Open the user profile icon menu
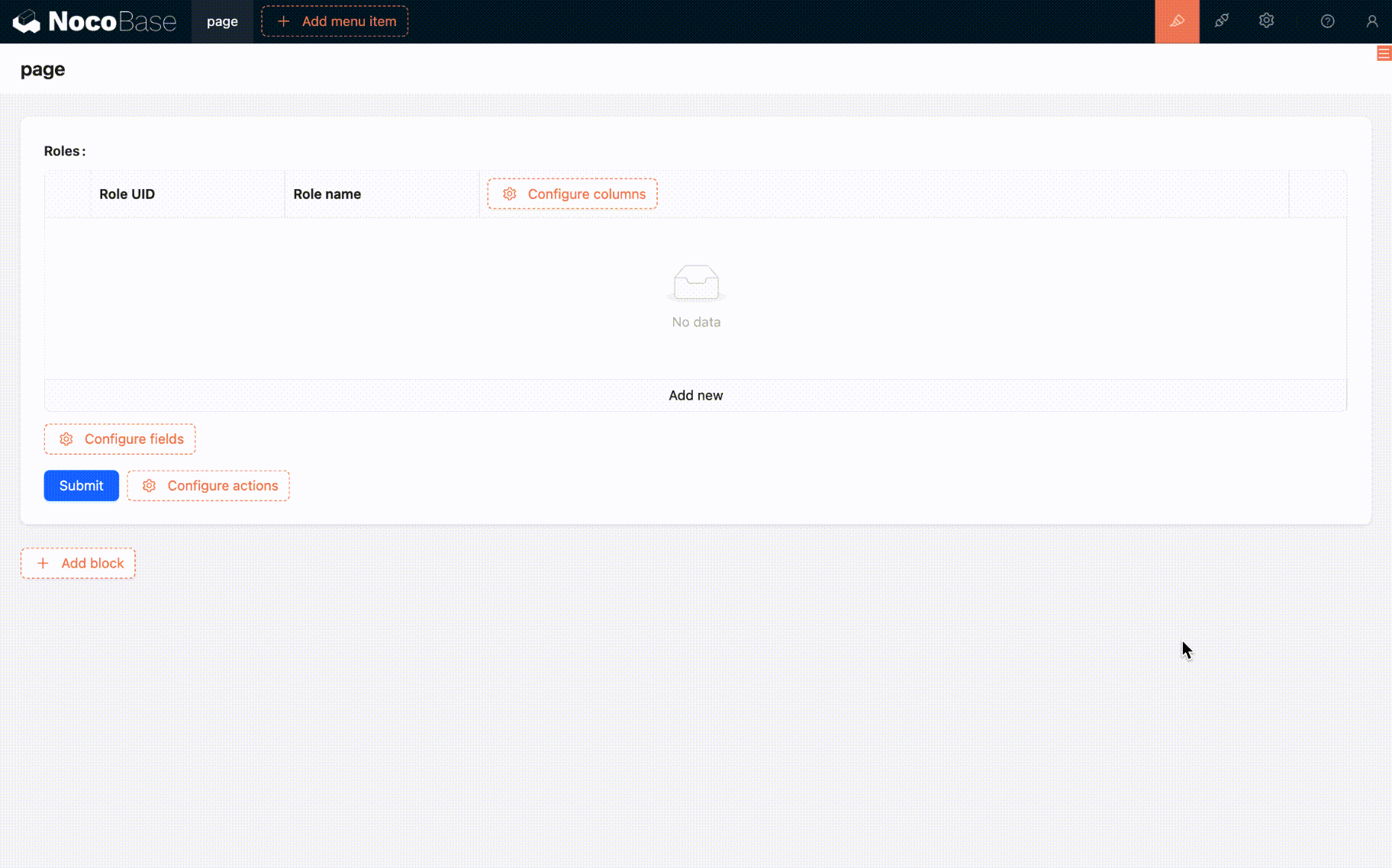The width and height of the screenshot is (1392, 868). [1371, 21]
